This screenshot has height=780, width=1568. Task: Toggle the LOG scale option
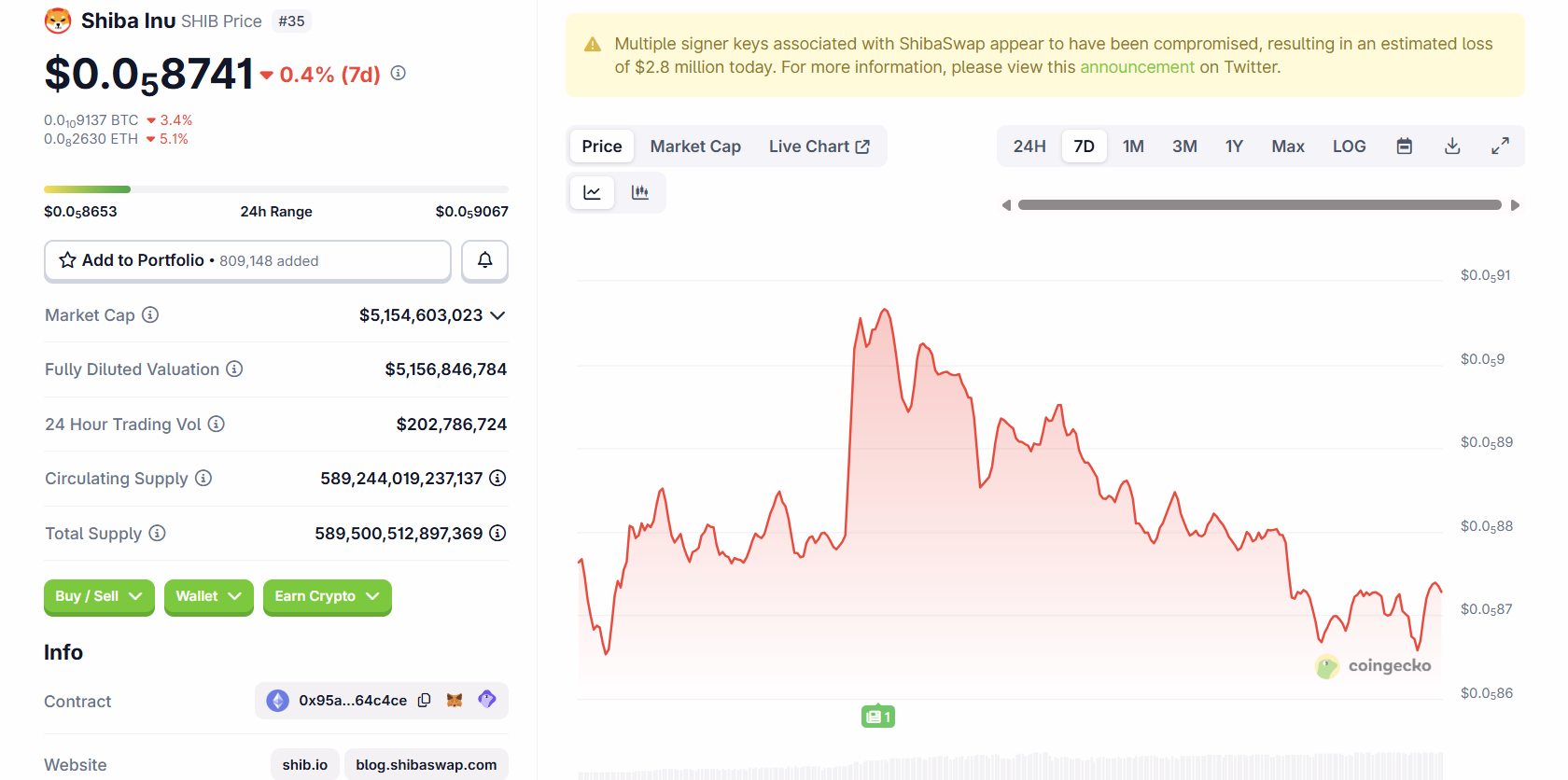pos(1349,146)
